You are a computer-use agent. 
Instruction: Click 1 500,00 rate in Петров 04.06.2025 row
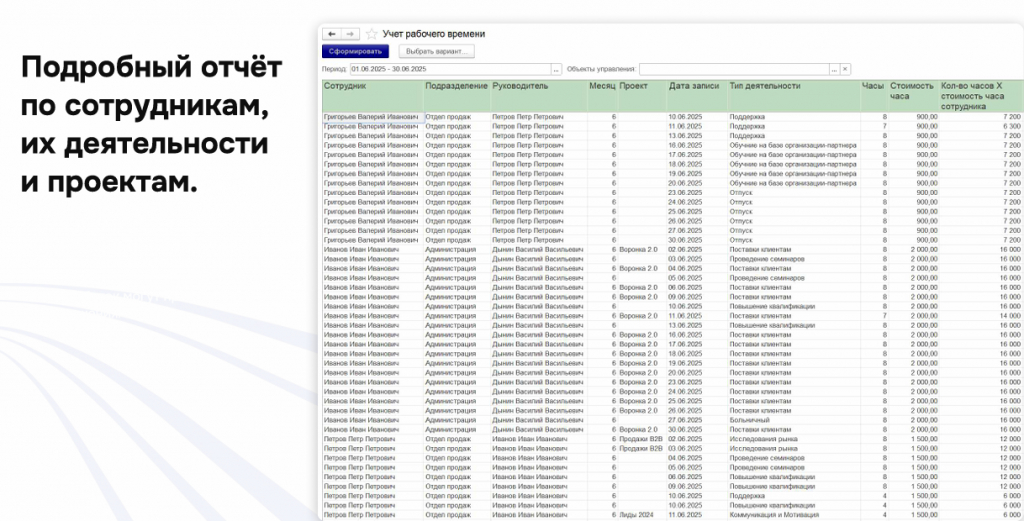pos(922,458)
